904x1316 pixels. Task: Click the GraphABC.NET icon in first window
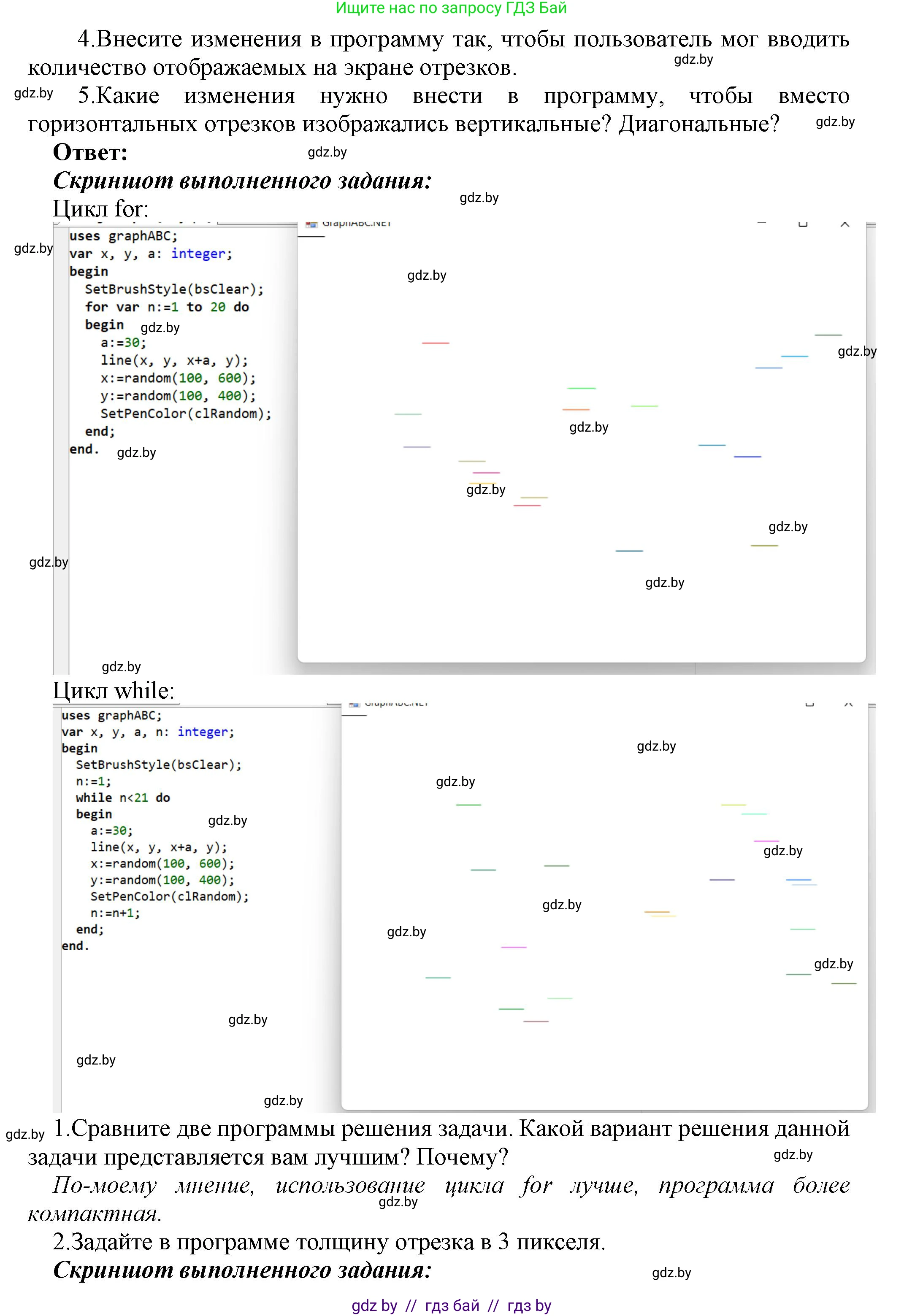tap(311, 224)
